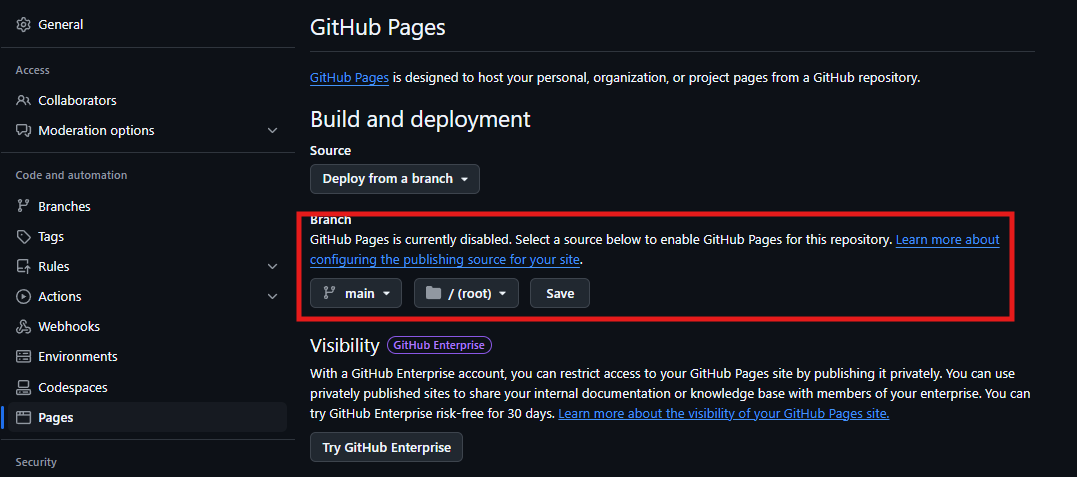Click the Environments server icon
The image size is (1077, 477).
point(23,357)
